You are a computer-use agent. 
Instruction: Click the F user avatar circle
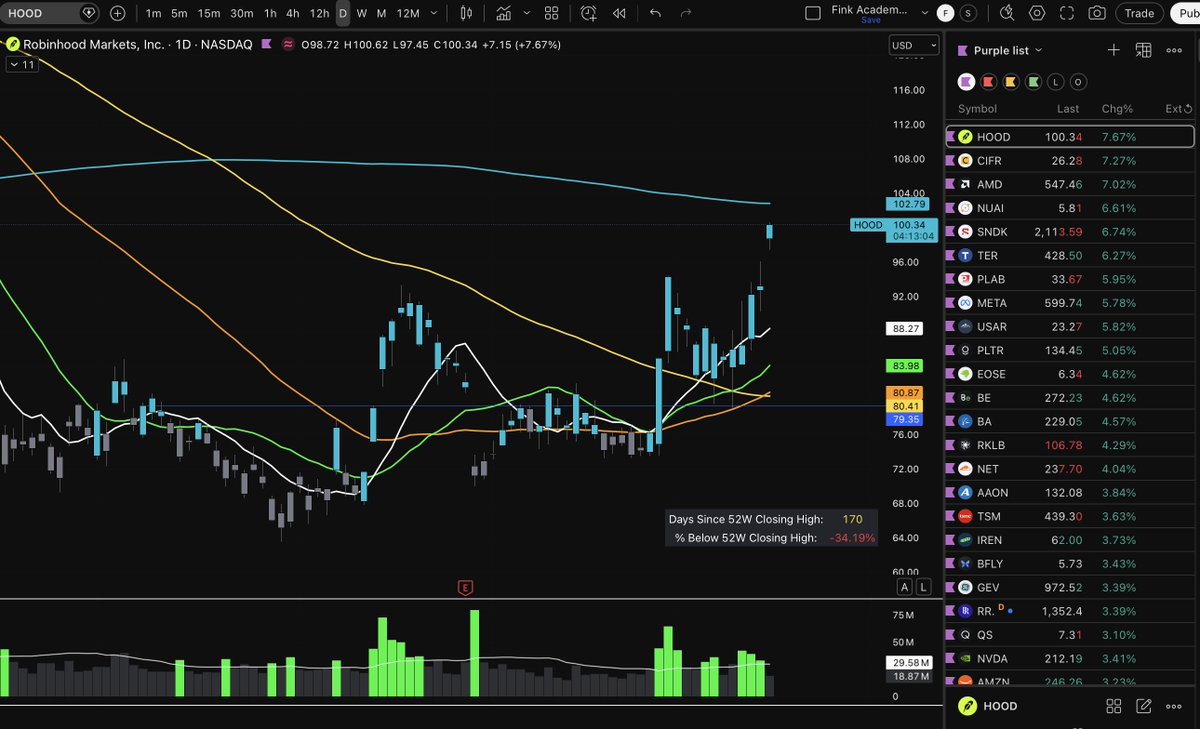pyautogui.click(x=945, y=13)
